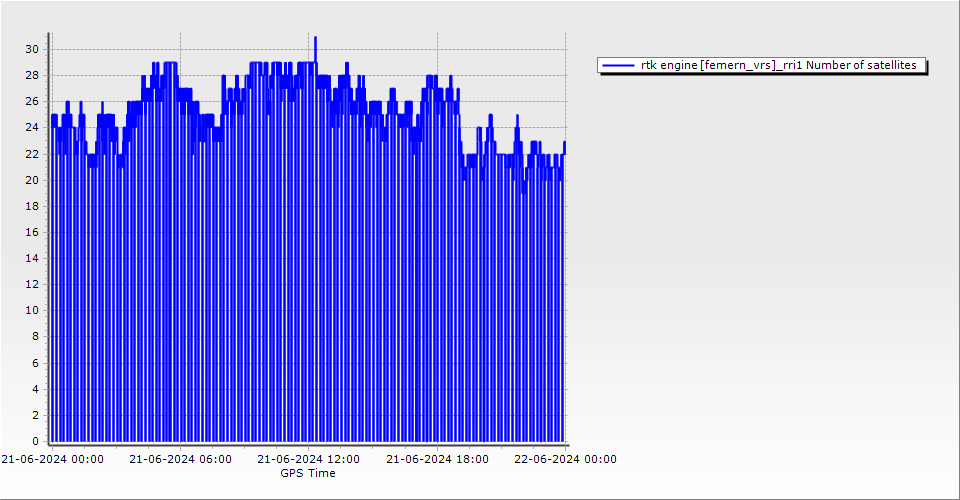Pick the y-axis tick label 10
The image size is (960, 500).
[32, 310]
